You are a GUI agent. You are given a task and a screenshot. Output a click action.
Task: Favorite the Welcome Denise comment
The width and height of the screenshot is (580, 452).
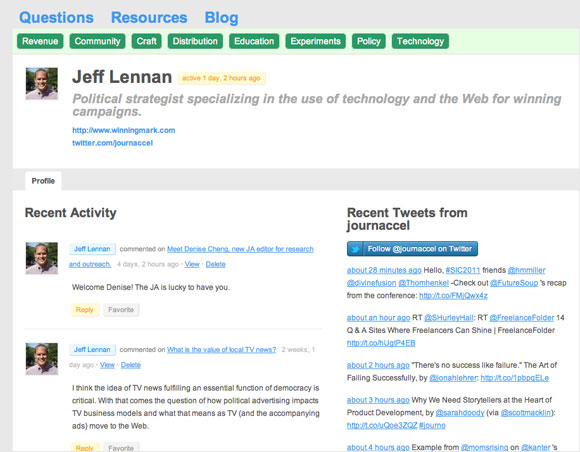(x=121, y=310)
